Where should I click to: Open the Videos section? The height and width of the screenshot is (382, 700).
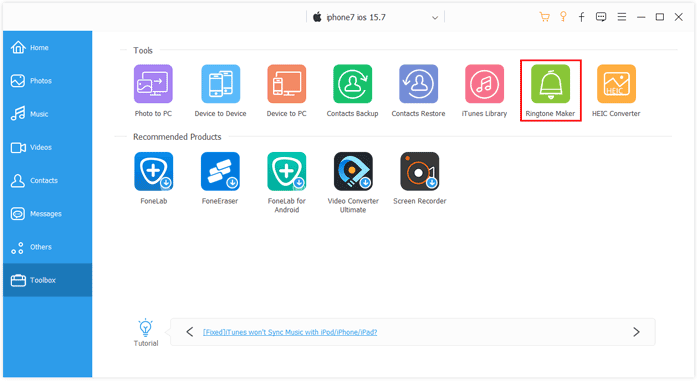coord(47,147)
